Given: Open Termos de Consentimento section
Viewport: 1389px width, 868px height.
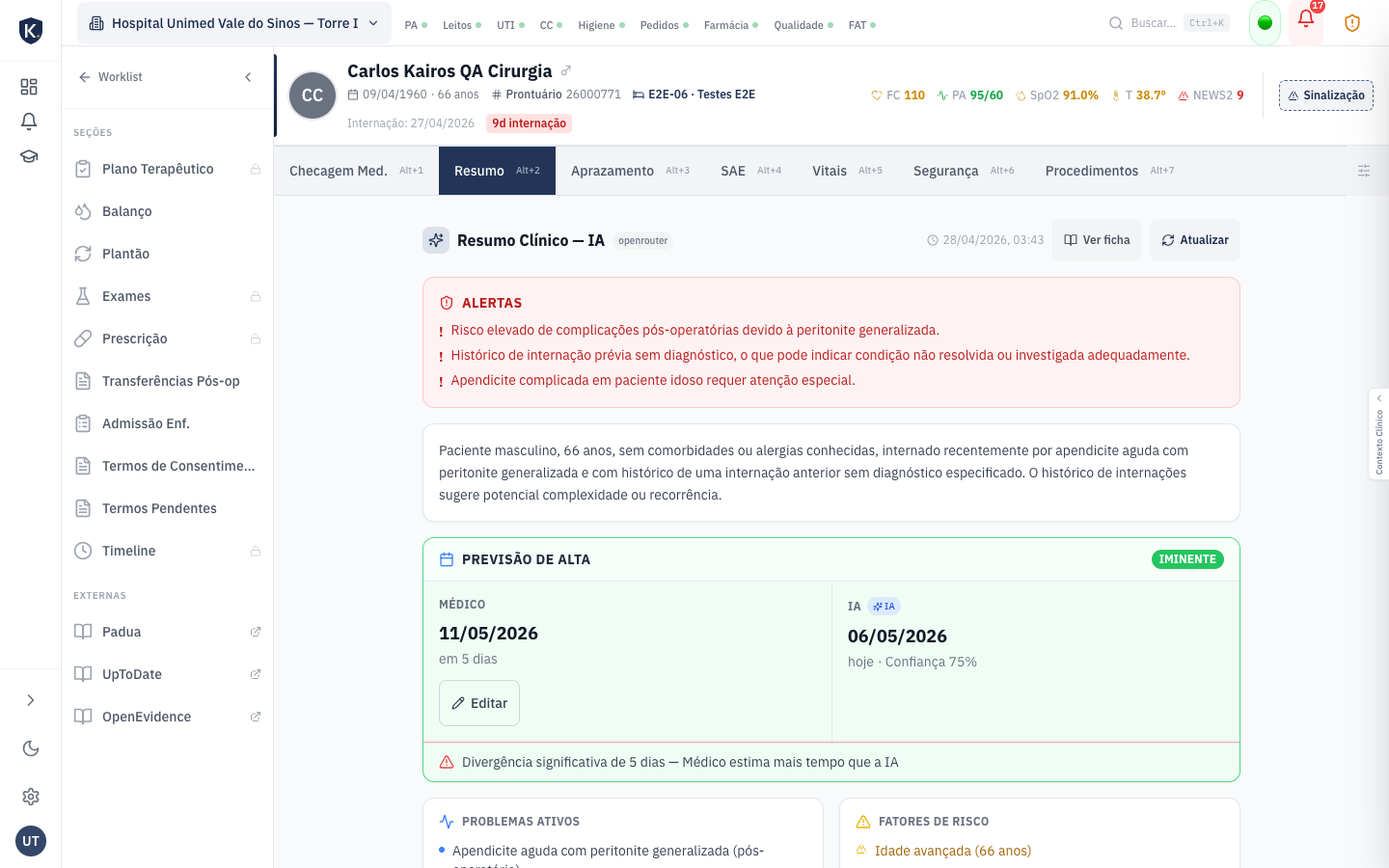Looking at the screenshot, I should [168, 466].
